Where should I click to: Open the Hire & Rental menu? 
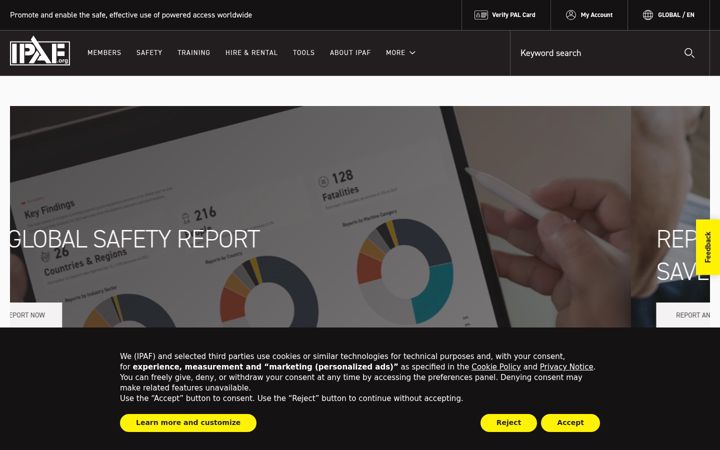click(251, 53)
